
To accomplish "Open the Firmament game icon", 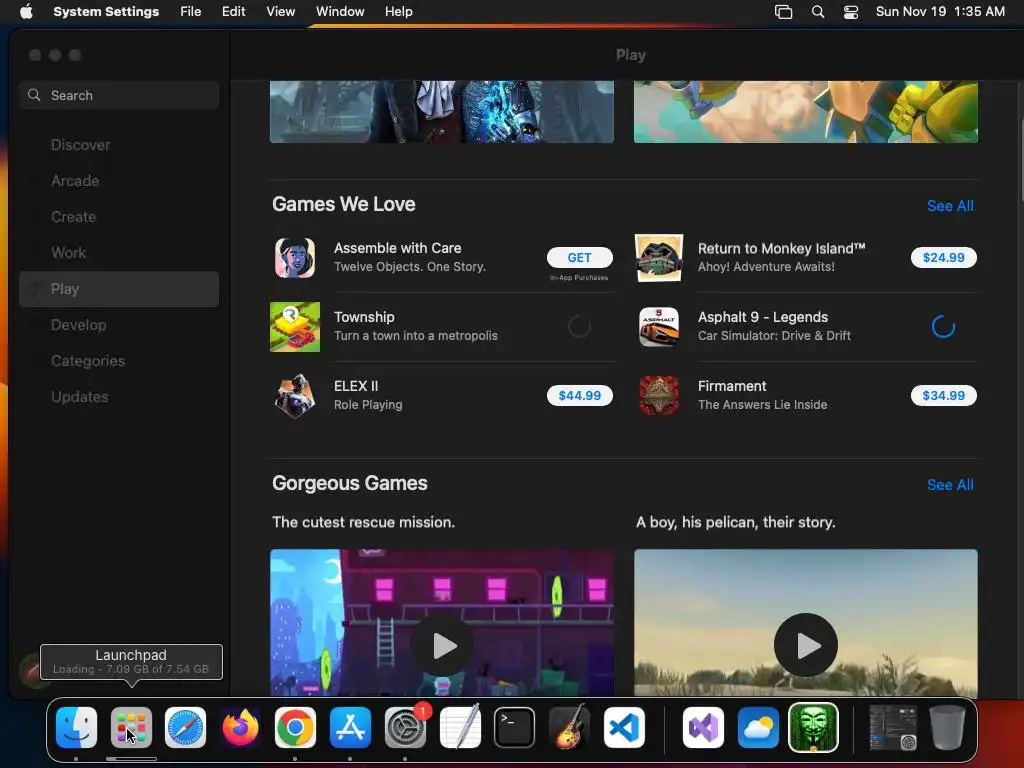I will [659, 396].
